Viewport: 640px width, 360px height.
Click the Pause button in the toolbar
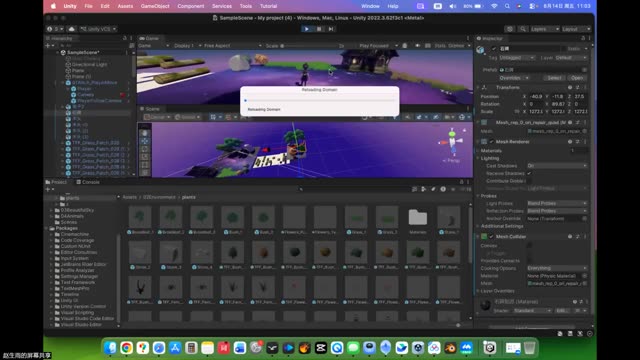point(319,29)
